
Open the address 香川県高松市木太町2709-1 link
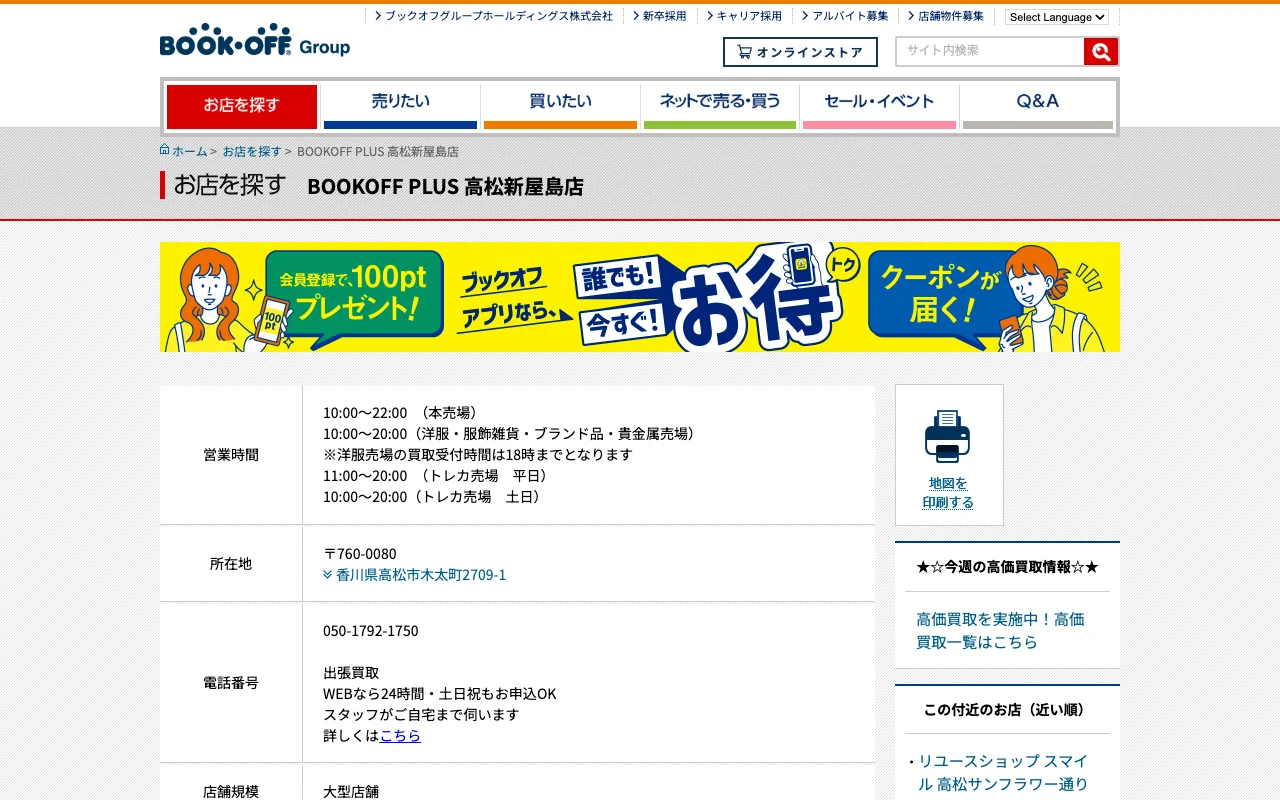coord(421,575)
